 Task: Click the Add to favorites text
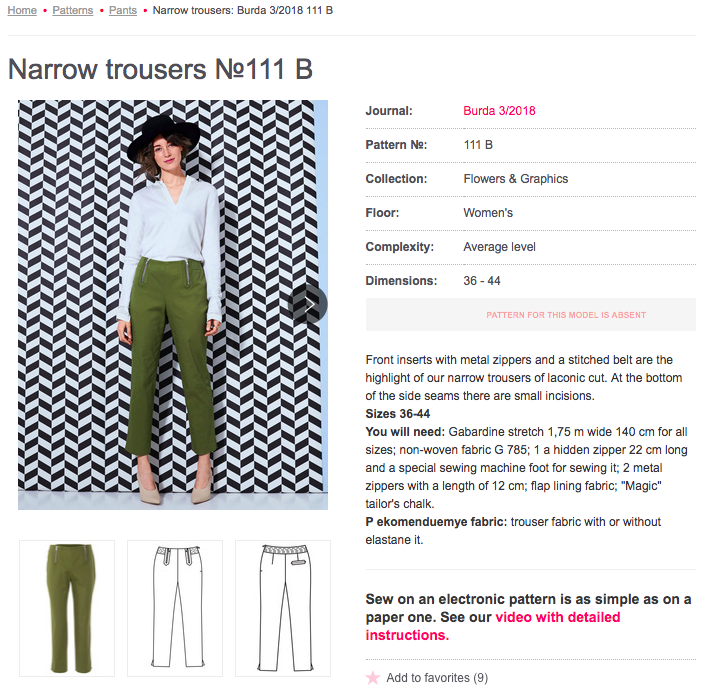tap(437, 677)
